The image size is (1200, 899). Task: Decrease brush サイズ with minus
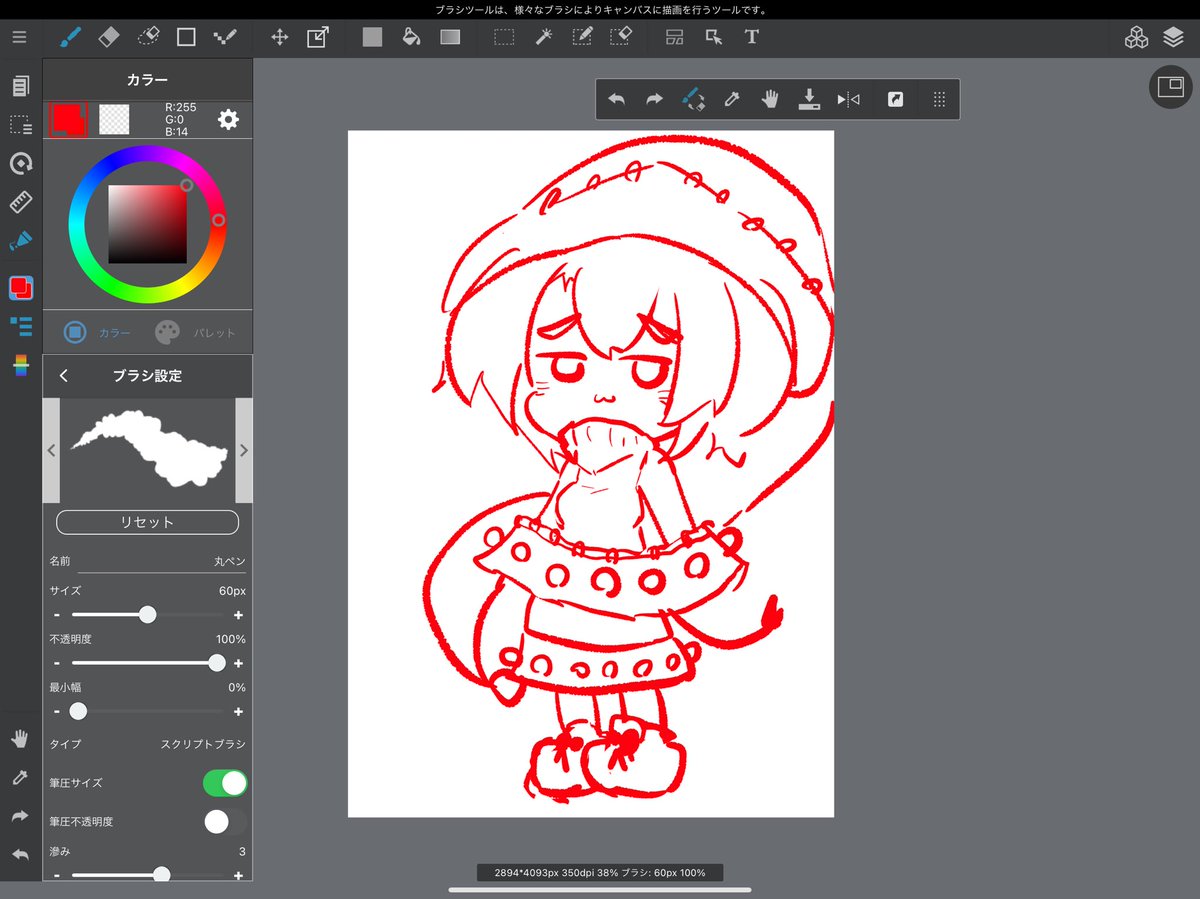(x=57, y=615)
